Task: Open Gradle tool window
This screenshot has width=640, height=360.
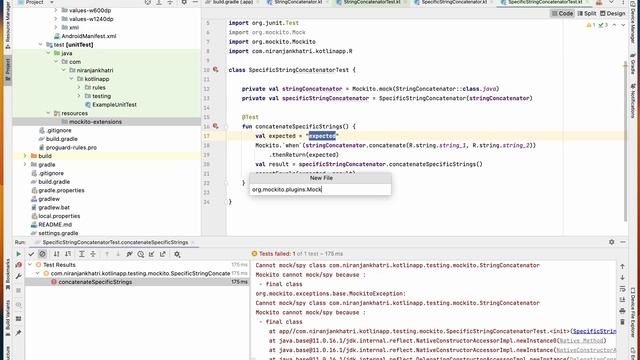Action: point(633,64)
